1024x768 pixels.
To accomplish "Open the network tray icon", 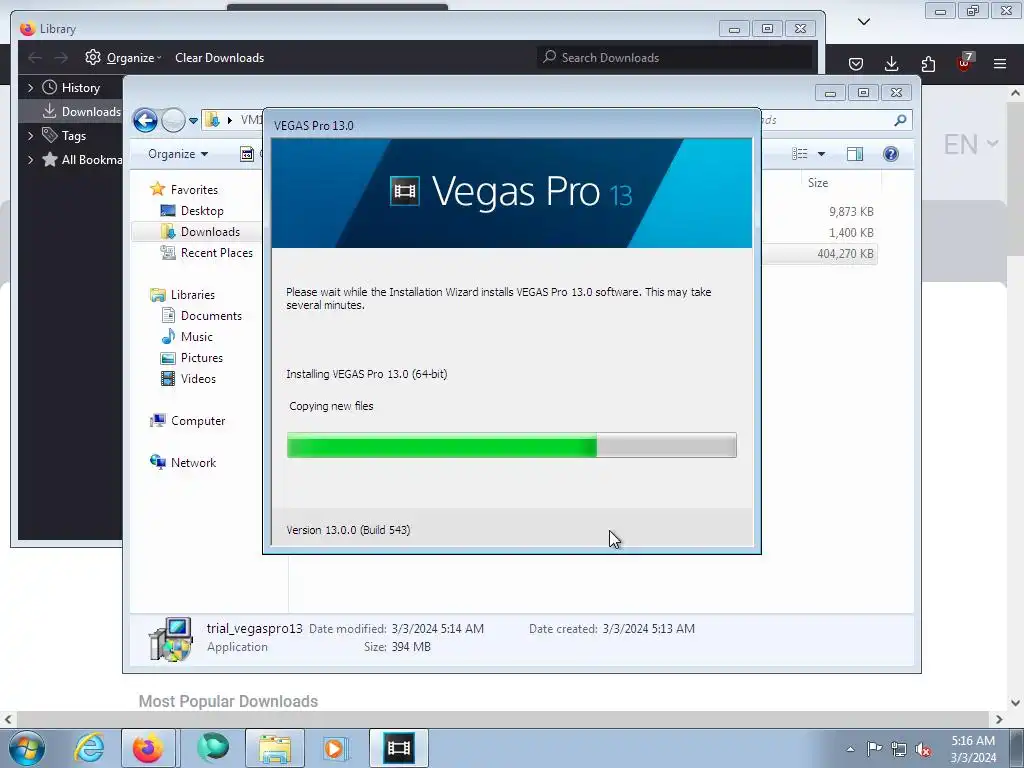I will [x=899, y=749].
